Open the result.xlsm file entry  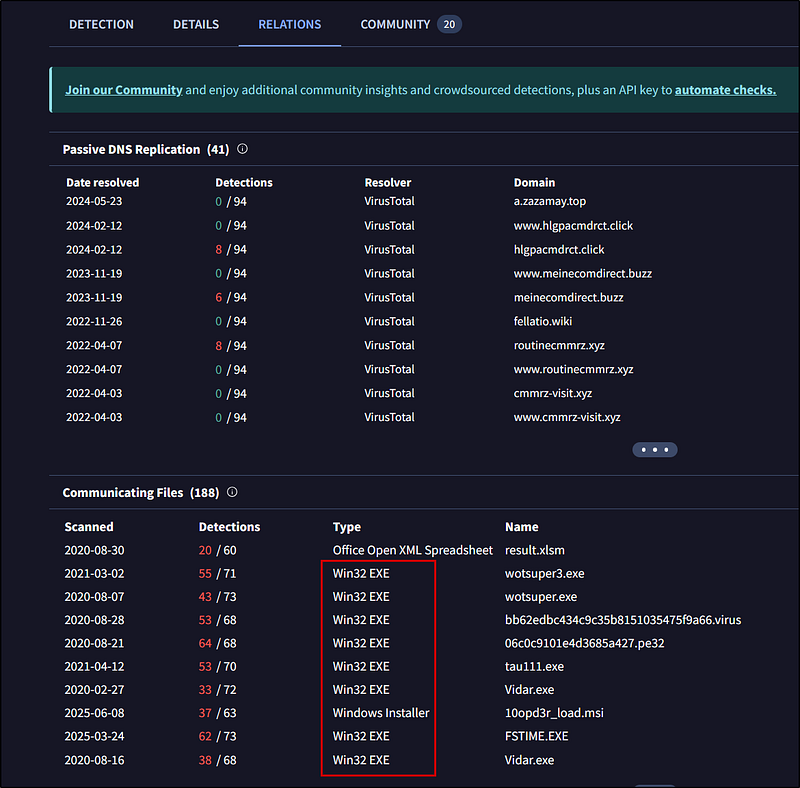click(x=535, y=550)
